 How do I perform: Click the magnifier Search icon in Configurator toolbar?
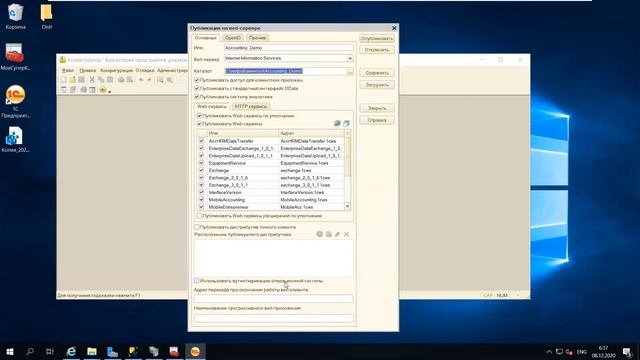pyautogui.click(x=170, y=80)
